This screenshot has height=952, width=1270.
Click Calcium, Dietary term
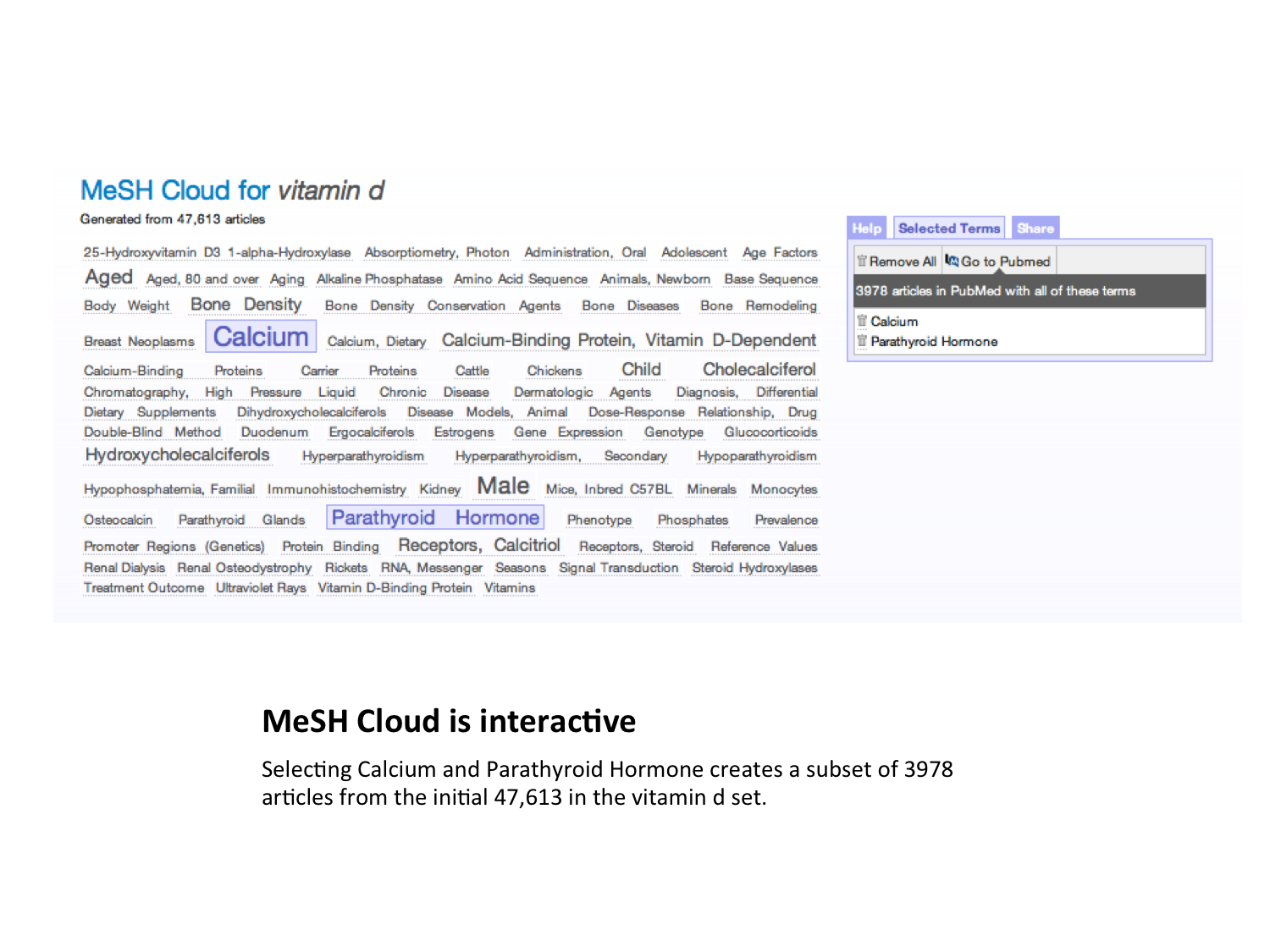click(x=377, y=341)
